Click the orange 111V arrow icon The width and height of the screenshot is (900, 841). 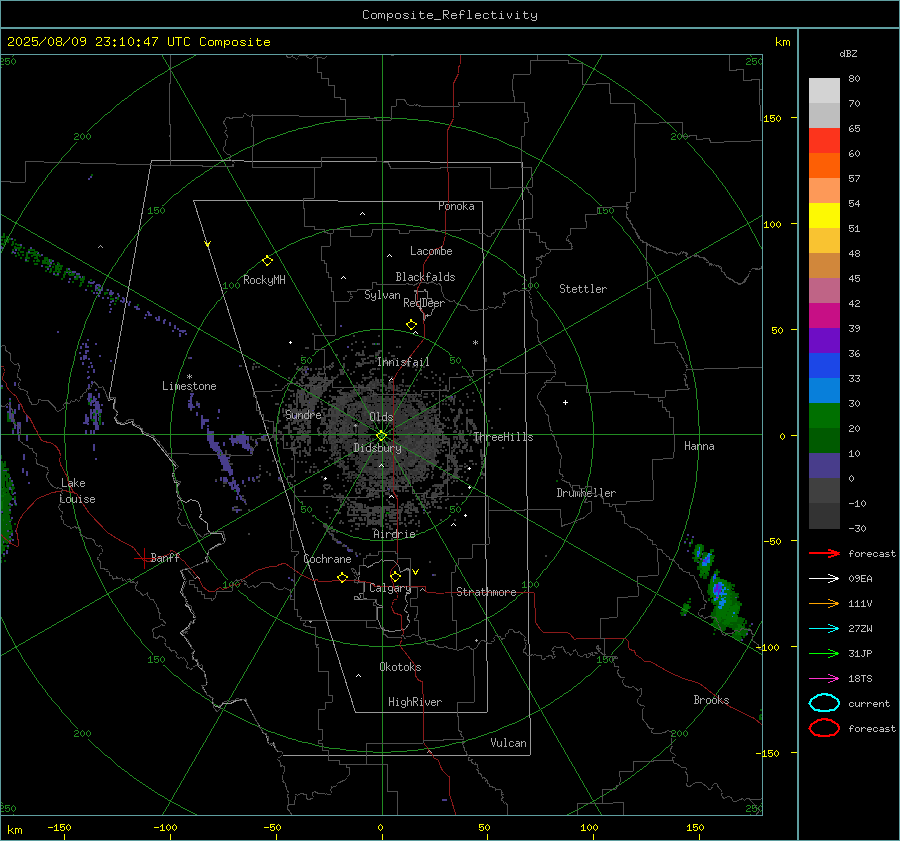824,603
